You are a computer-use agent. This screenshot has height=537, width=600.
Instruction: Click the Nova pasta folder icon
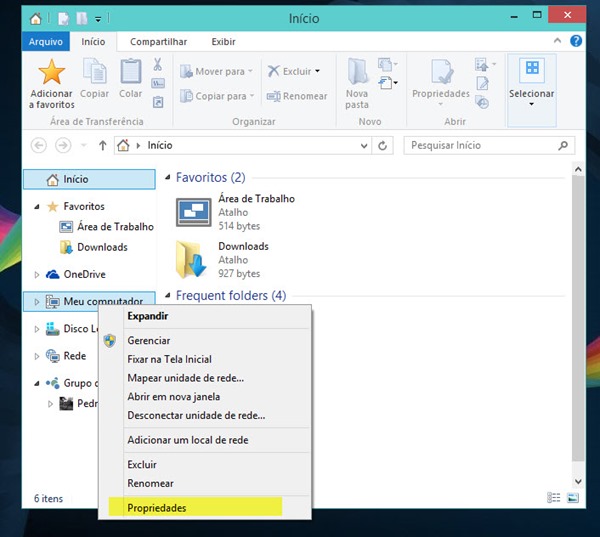coord(357,71)
